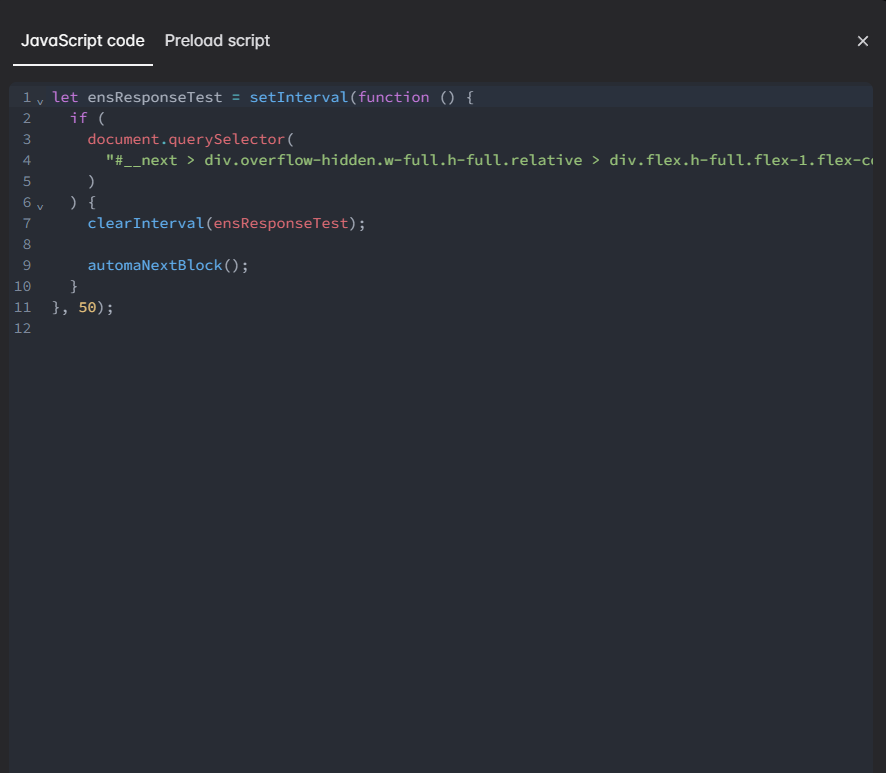886x773 pixels.
Task: Click the if keyword on line 2
Action: tap(78, 118)
